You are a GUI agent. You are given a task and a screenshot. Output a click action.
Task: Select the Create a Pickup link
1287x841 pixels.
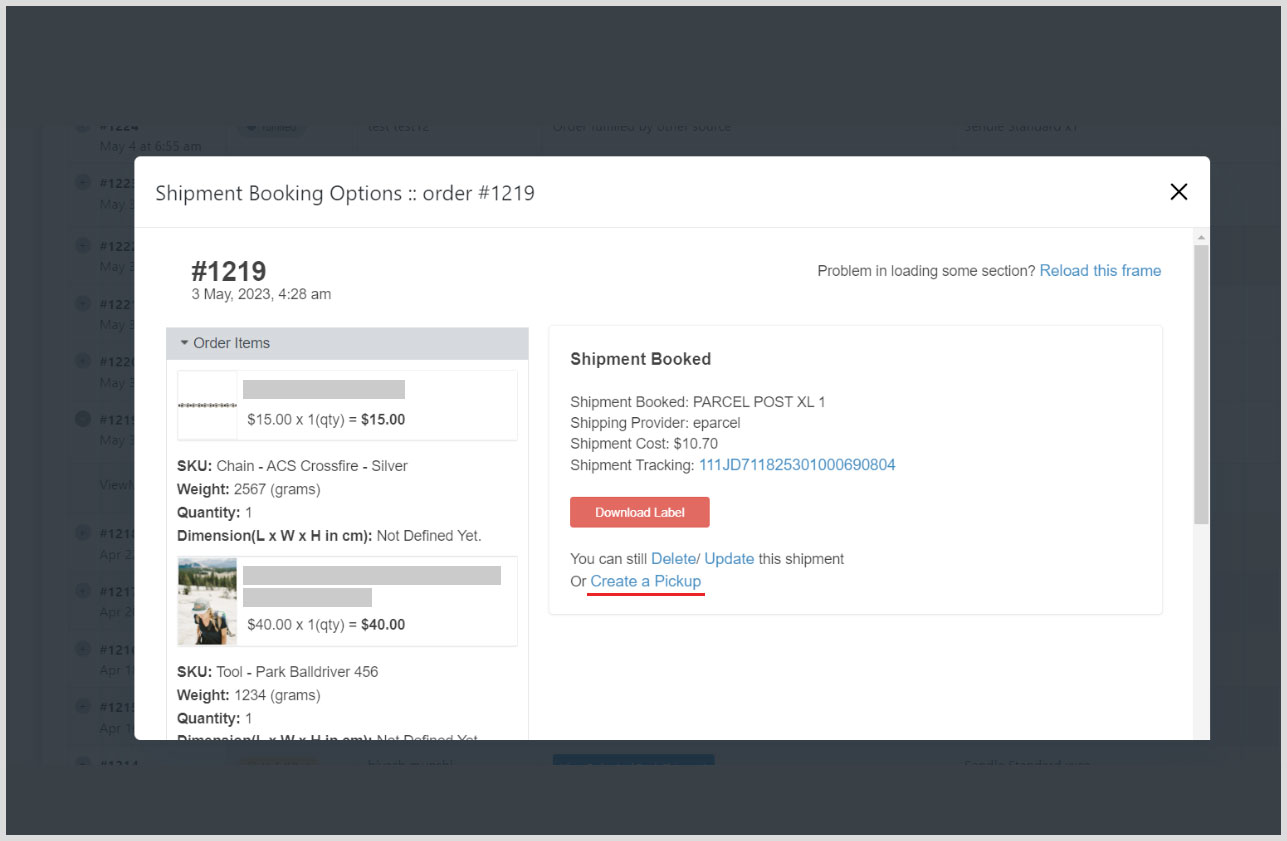pos(645,582)
